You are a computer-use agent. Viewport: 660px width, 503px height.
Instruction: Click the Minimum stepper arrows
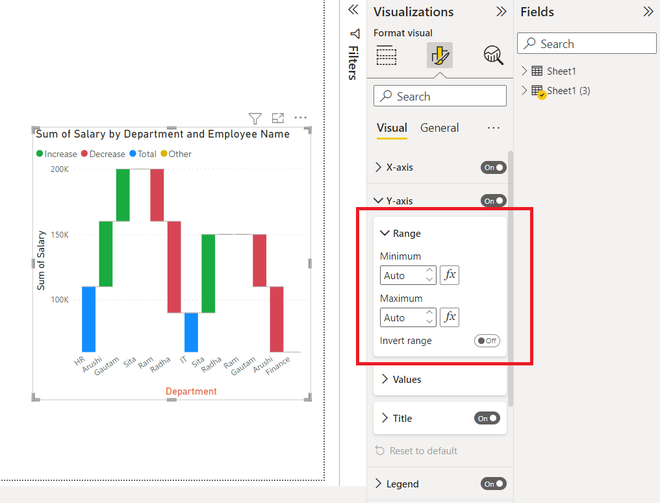429,275
